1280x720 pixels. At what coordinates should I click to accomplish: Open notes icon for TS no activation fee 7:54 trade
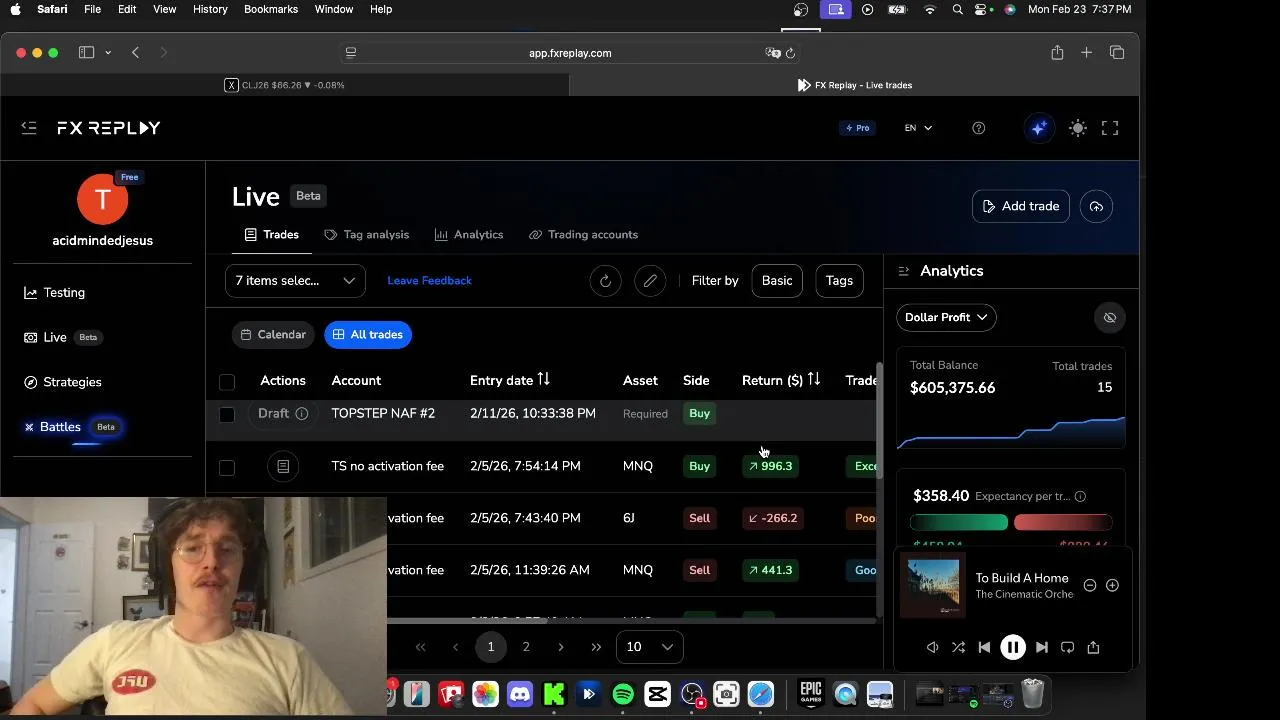(x=283, y=466)
